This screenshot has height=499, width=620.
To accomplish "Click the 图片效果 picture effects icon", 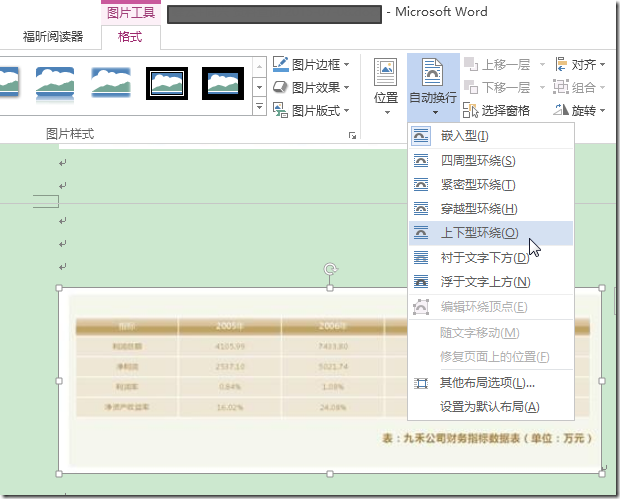I will coord(280,87).
